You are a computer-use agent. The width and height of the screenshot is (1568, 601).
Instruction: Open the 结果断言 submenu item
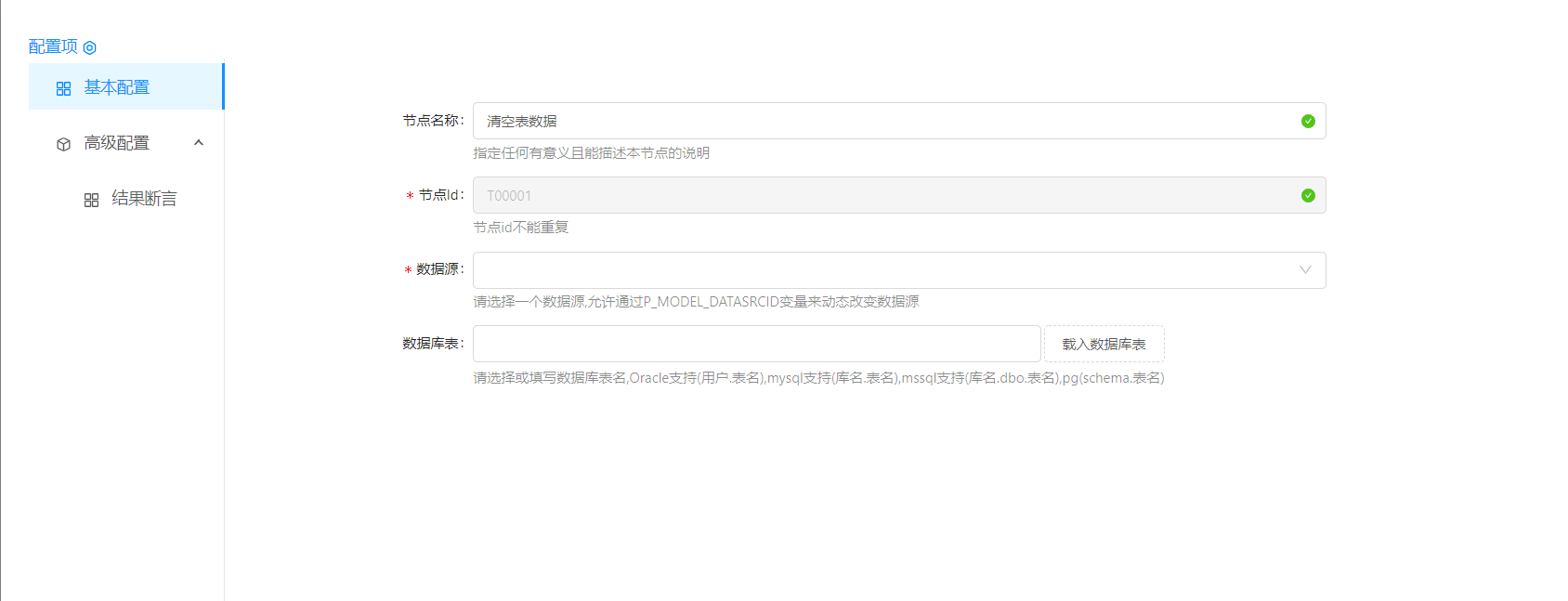point(144,199)
